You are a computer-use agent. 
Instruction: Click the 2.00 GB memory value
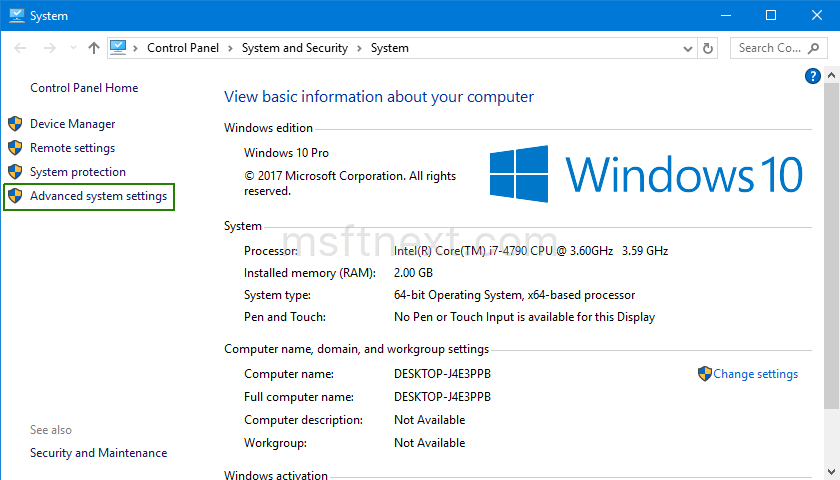[x=413, y=273]
